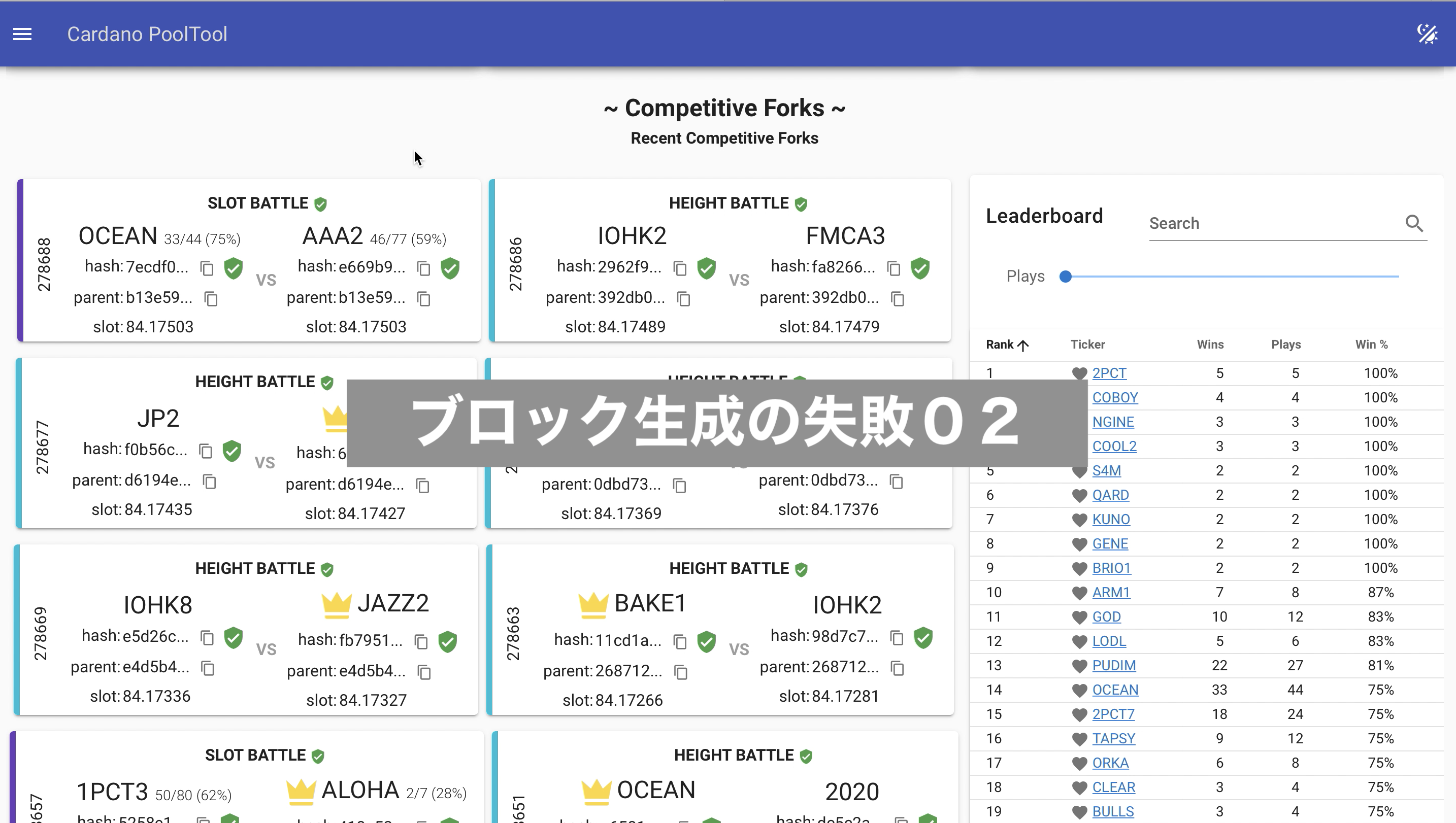
Task: Sort leaderboard by Win % column
Action: click(x=1371, y=344)
